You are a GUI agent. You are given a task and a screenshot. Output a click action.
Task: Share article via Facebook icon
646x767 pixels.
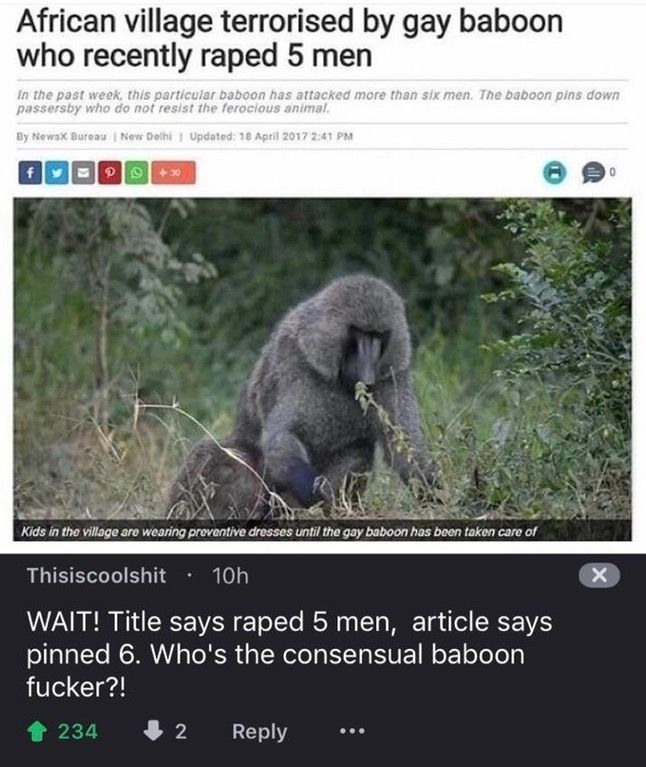point(30,173)
